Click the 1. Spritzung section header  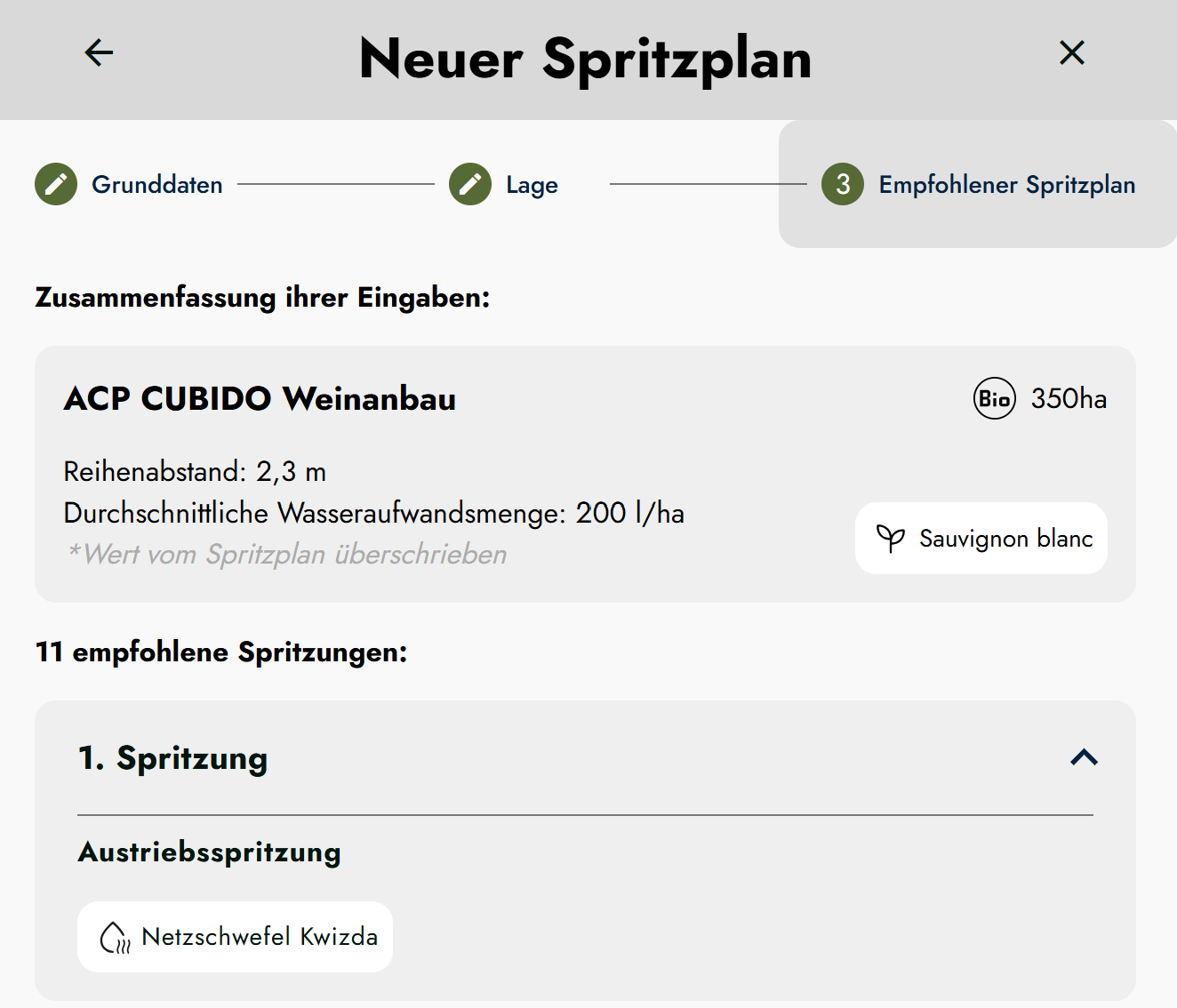[173, 757]
